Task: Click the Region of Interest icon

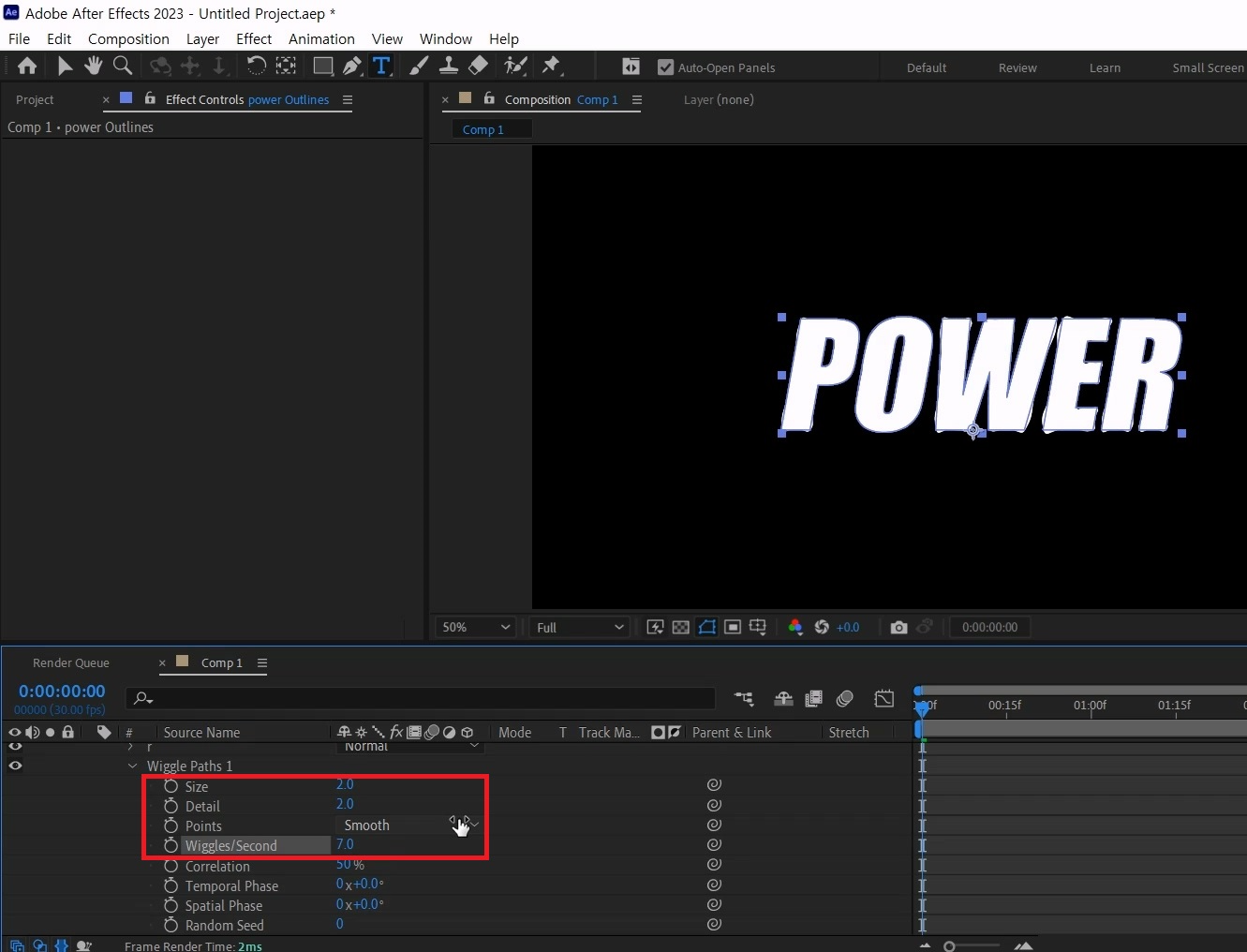Action: click(x=733, y=628)
